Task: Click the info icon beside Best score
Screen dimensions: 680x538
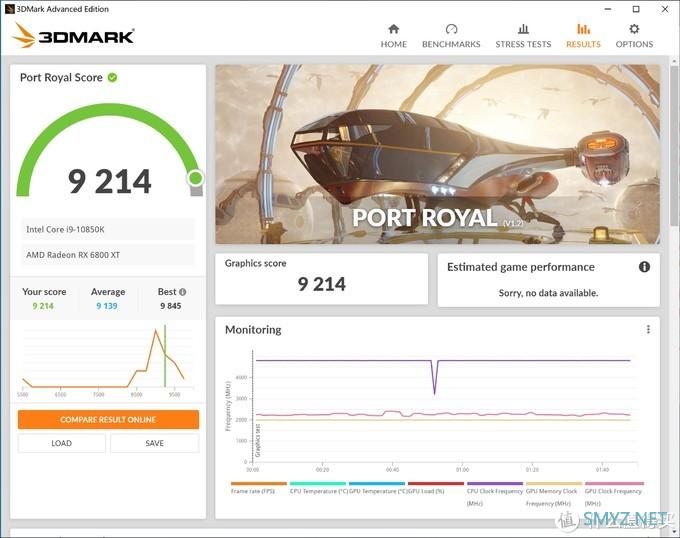Action: click(183, 292)
